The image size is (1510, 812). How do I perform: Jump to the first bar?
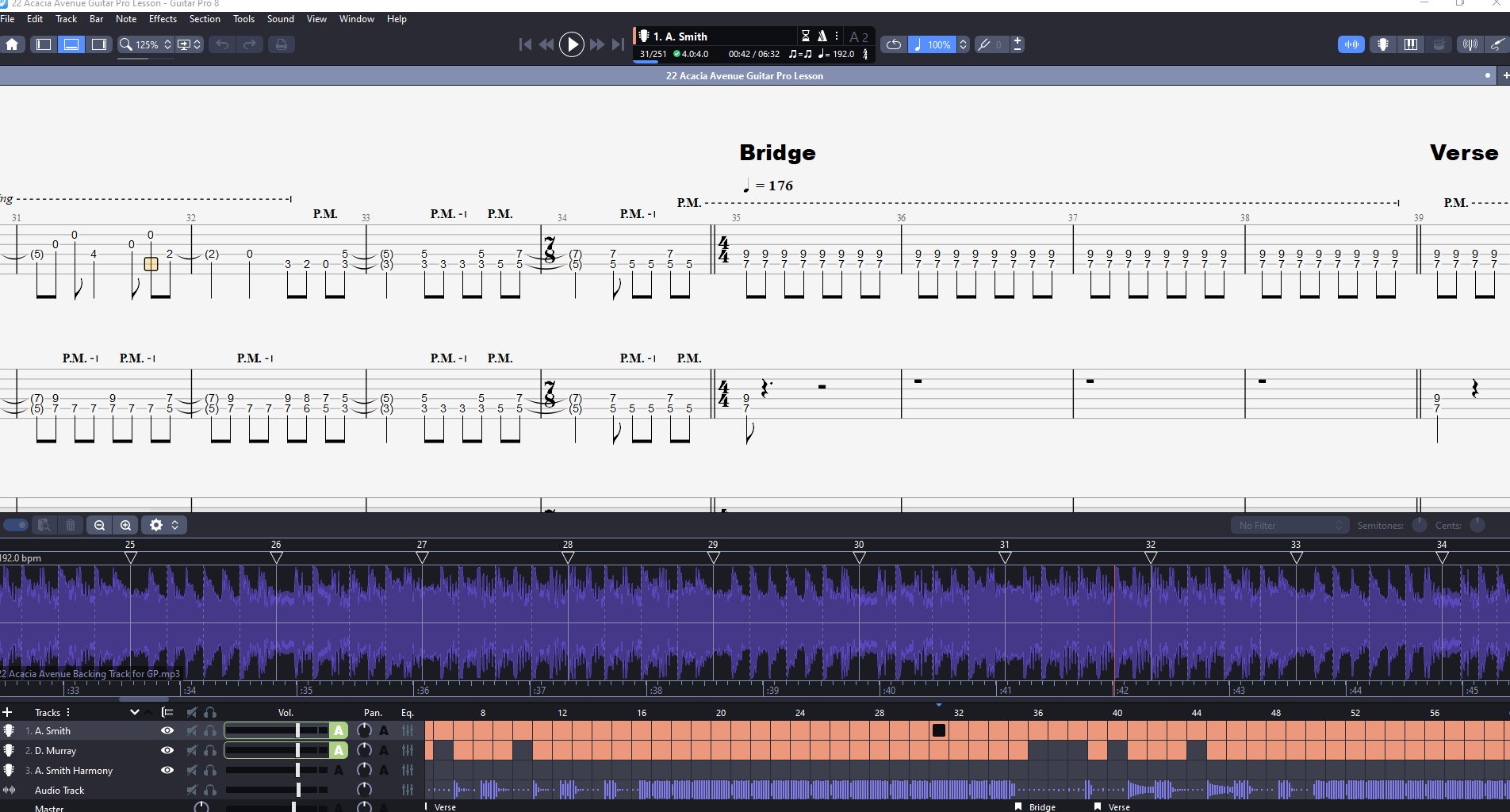(524, 44)
